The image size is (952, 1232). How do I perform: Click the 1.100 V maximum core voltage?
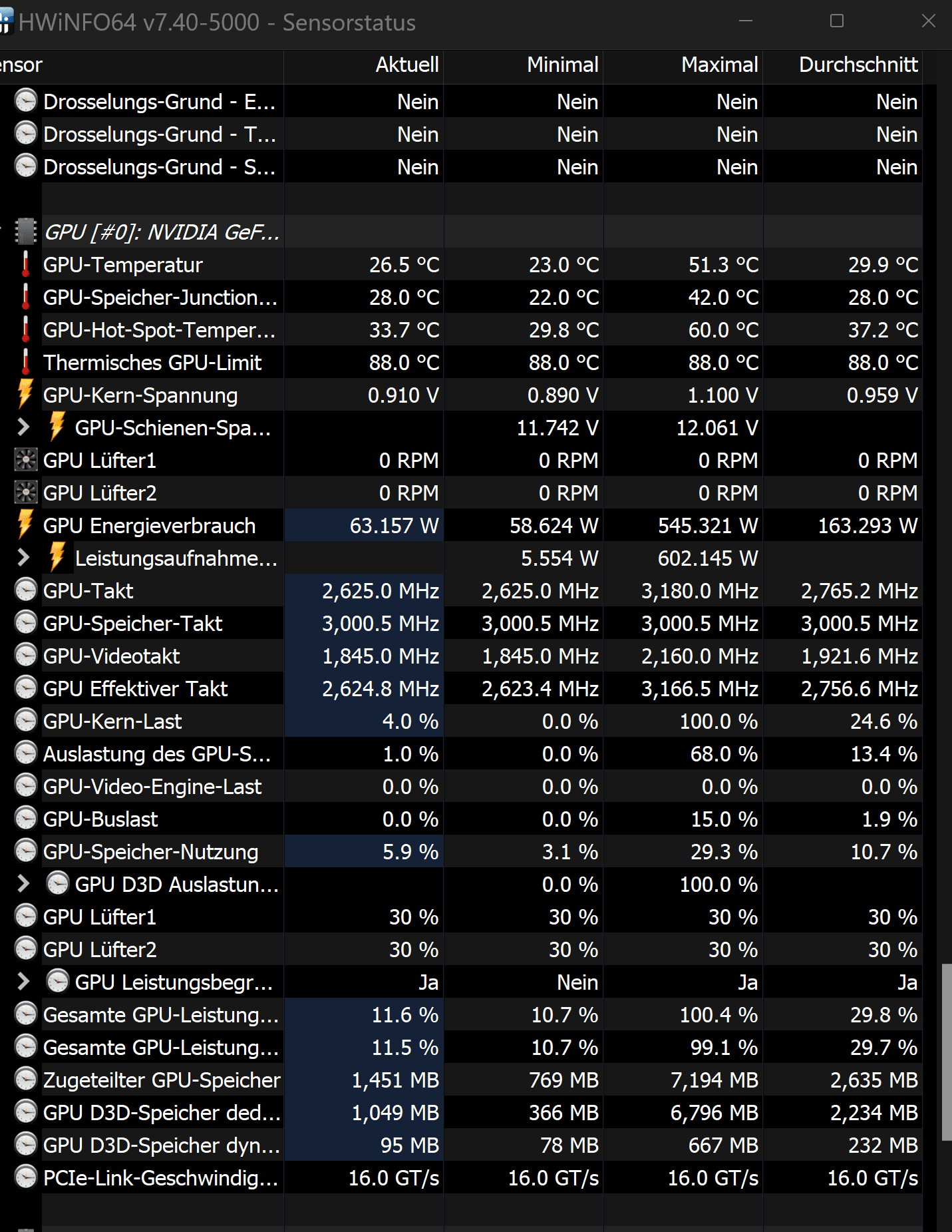722,395
